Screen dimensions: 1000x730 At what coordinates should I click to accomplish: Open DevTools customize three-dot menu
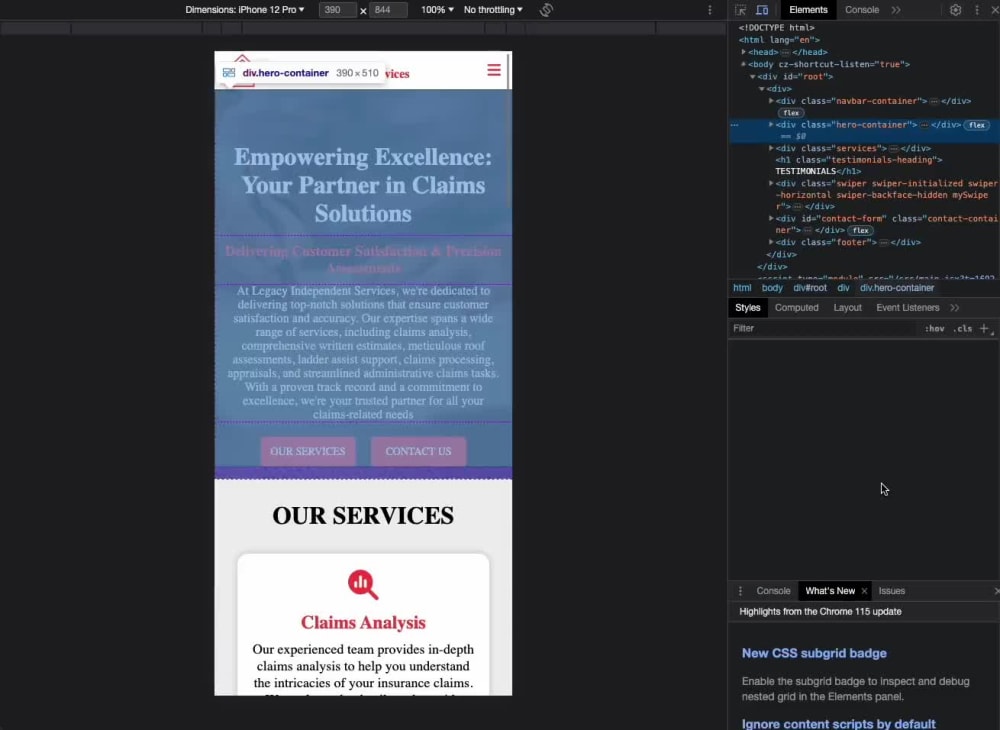(976, 10)
